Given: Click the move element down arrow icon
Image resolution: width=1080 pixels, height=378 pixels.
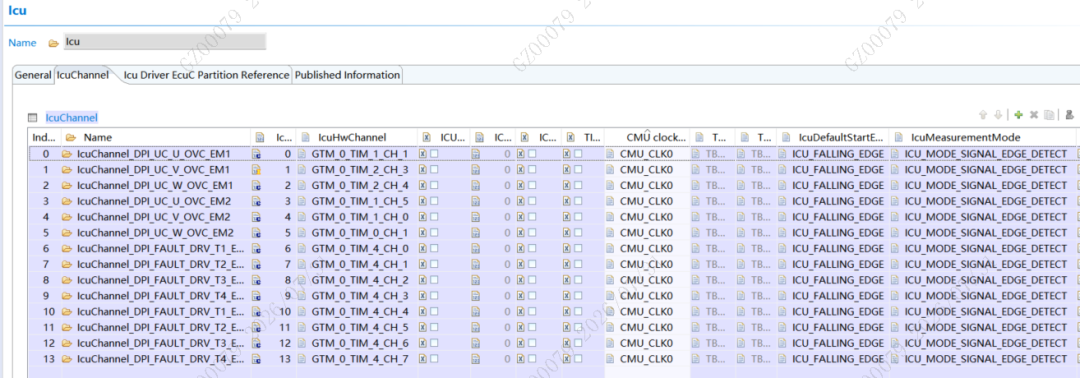Looking at the screenshot, I should (997, 115).
